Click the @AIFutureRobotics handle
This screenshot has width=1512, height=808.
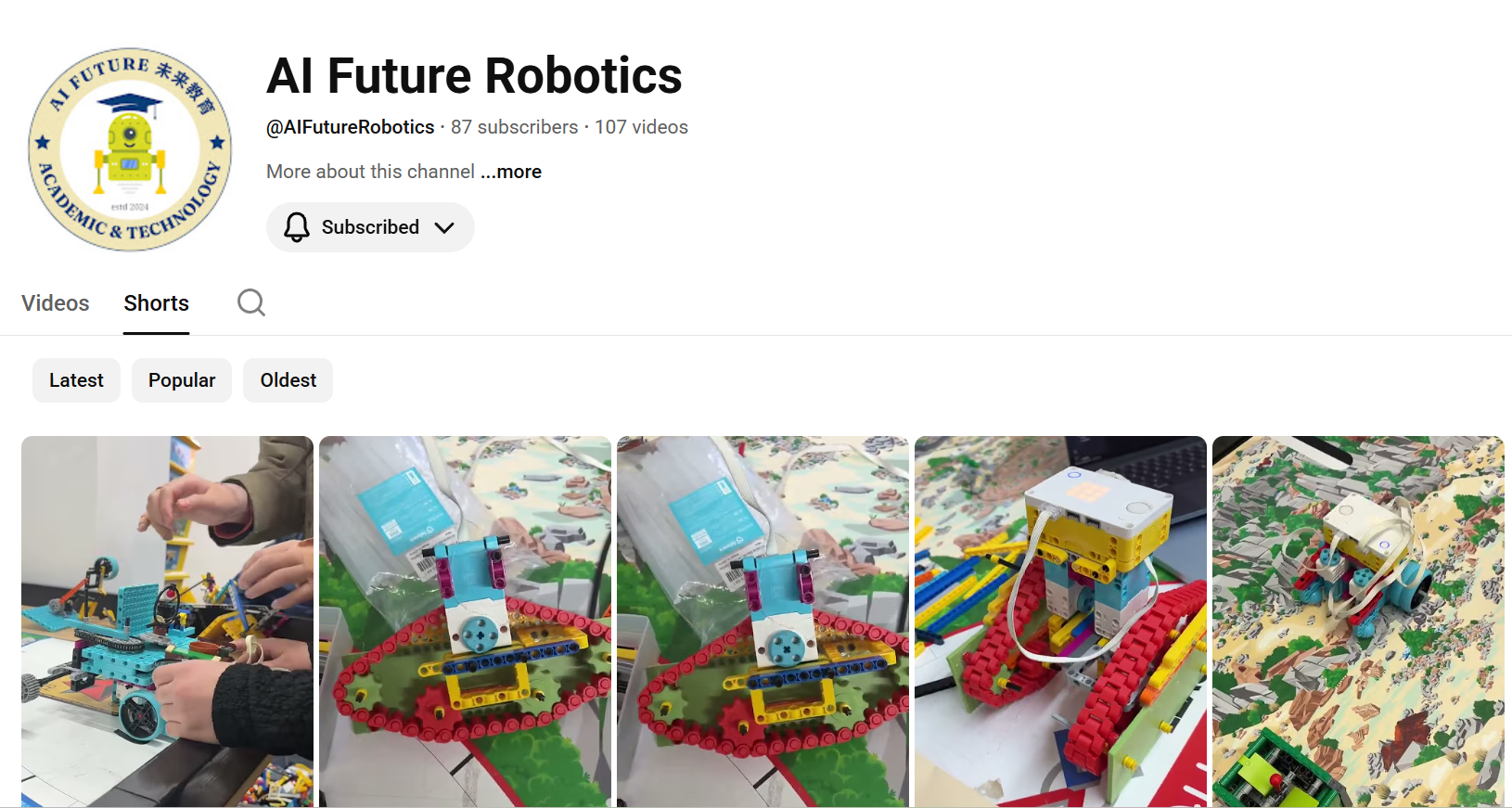351,127
